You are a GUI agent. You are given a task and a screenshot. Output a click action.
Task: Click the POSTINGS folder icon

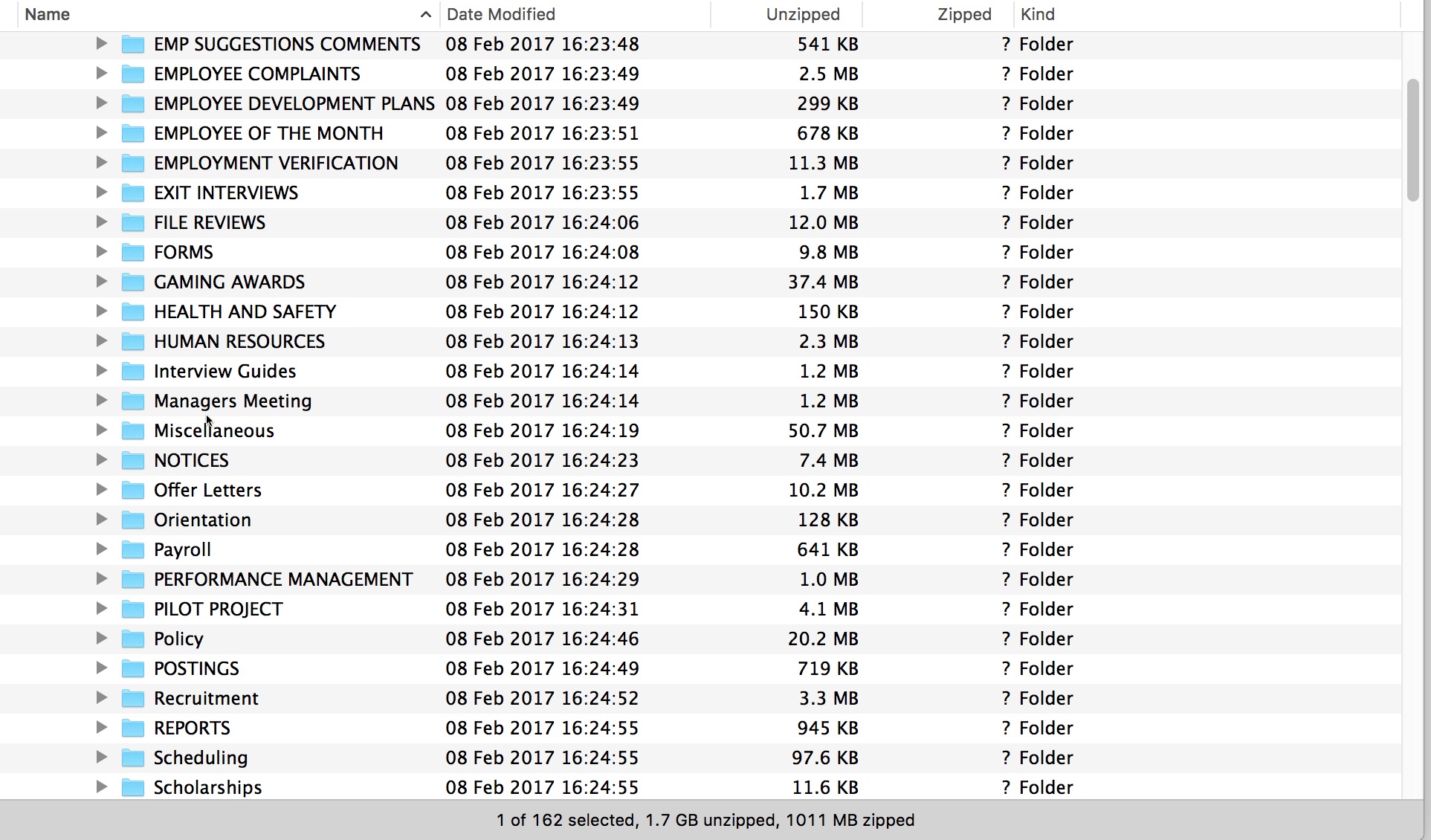pyautogui.click(x=133, y=669)
